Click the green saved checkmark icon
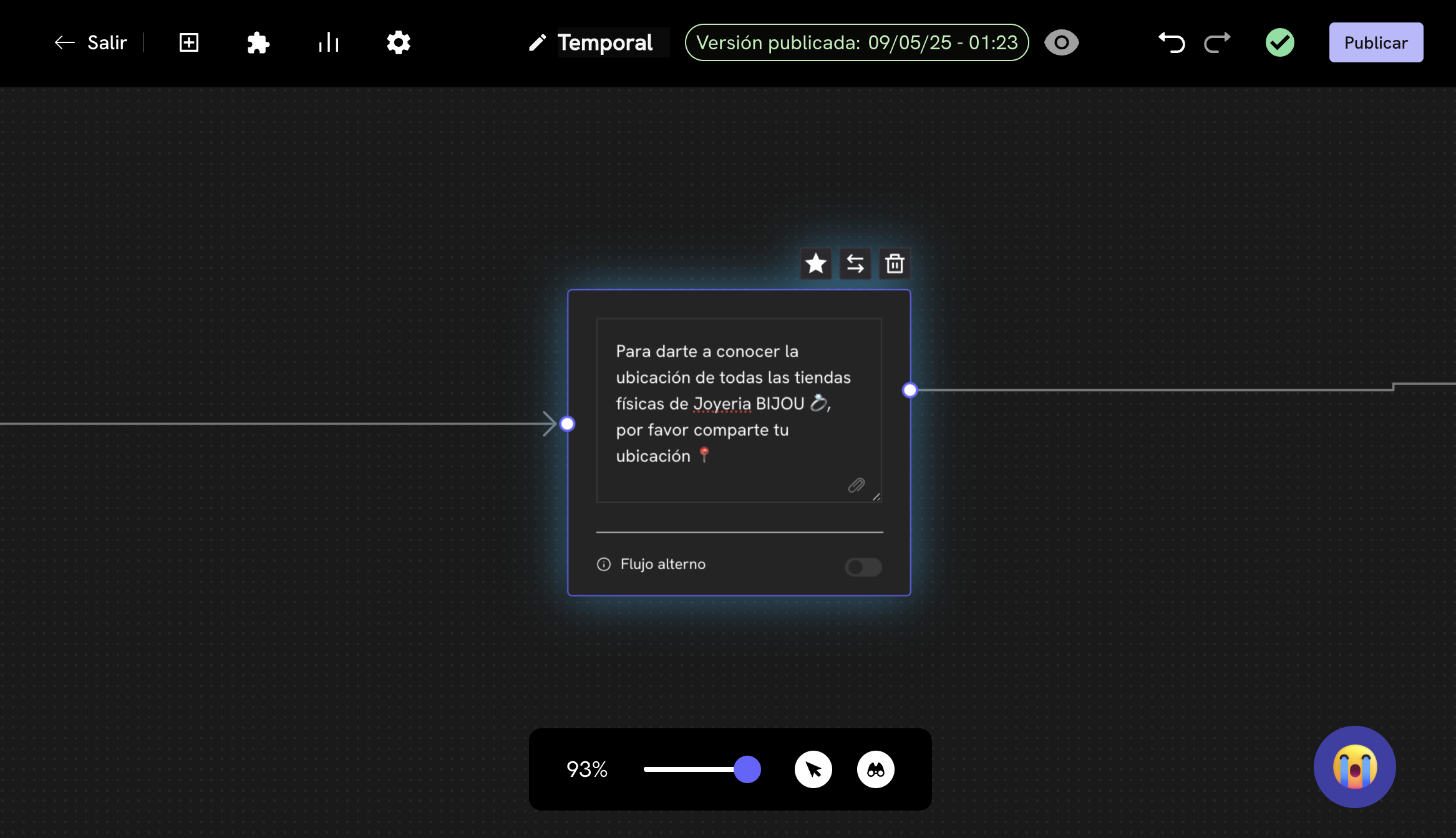The image size is (1456, 838). coord(1279,42)
